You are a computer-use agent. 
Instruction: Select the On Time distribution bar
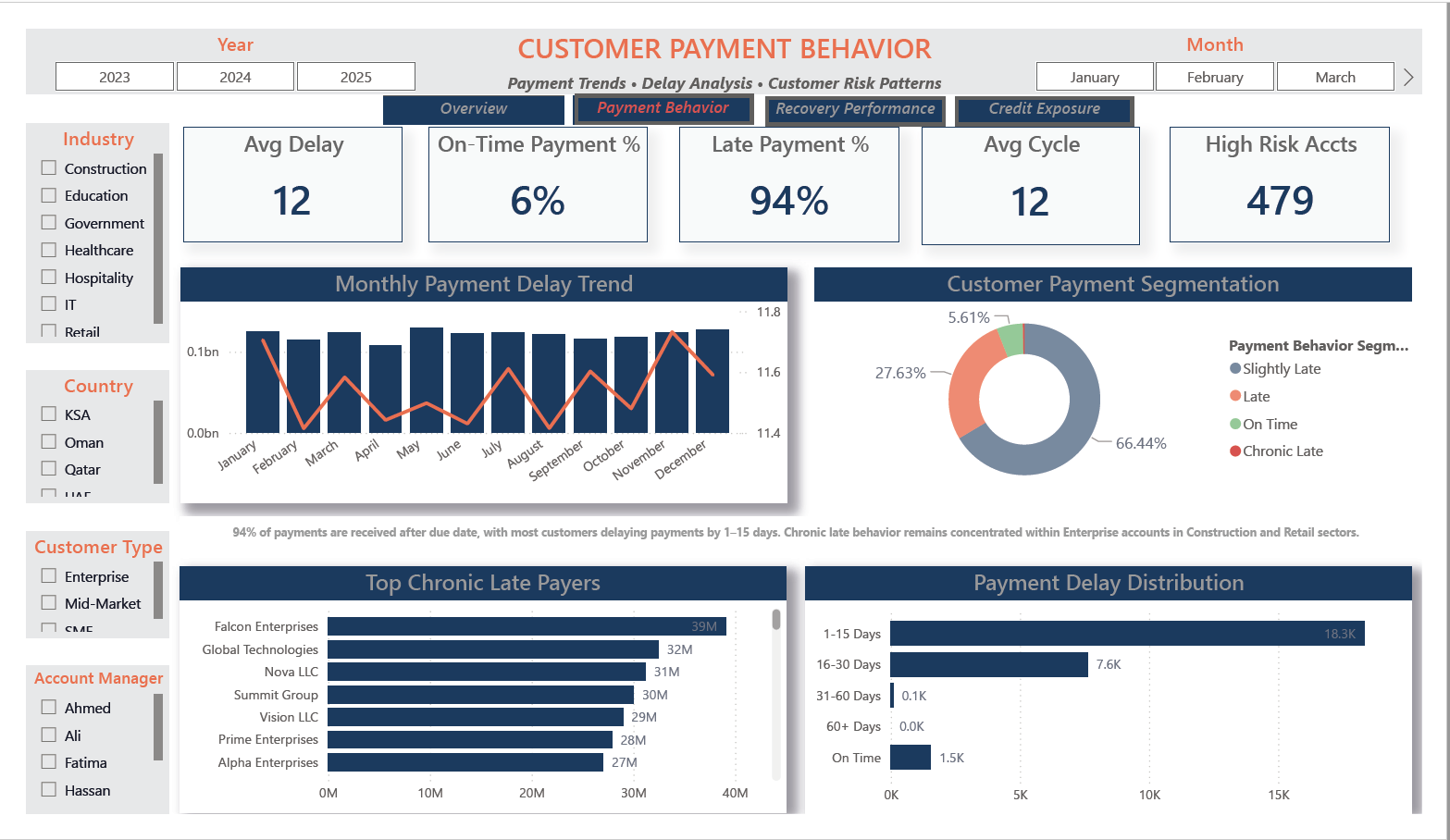point(911,757)
